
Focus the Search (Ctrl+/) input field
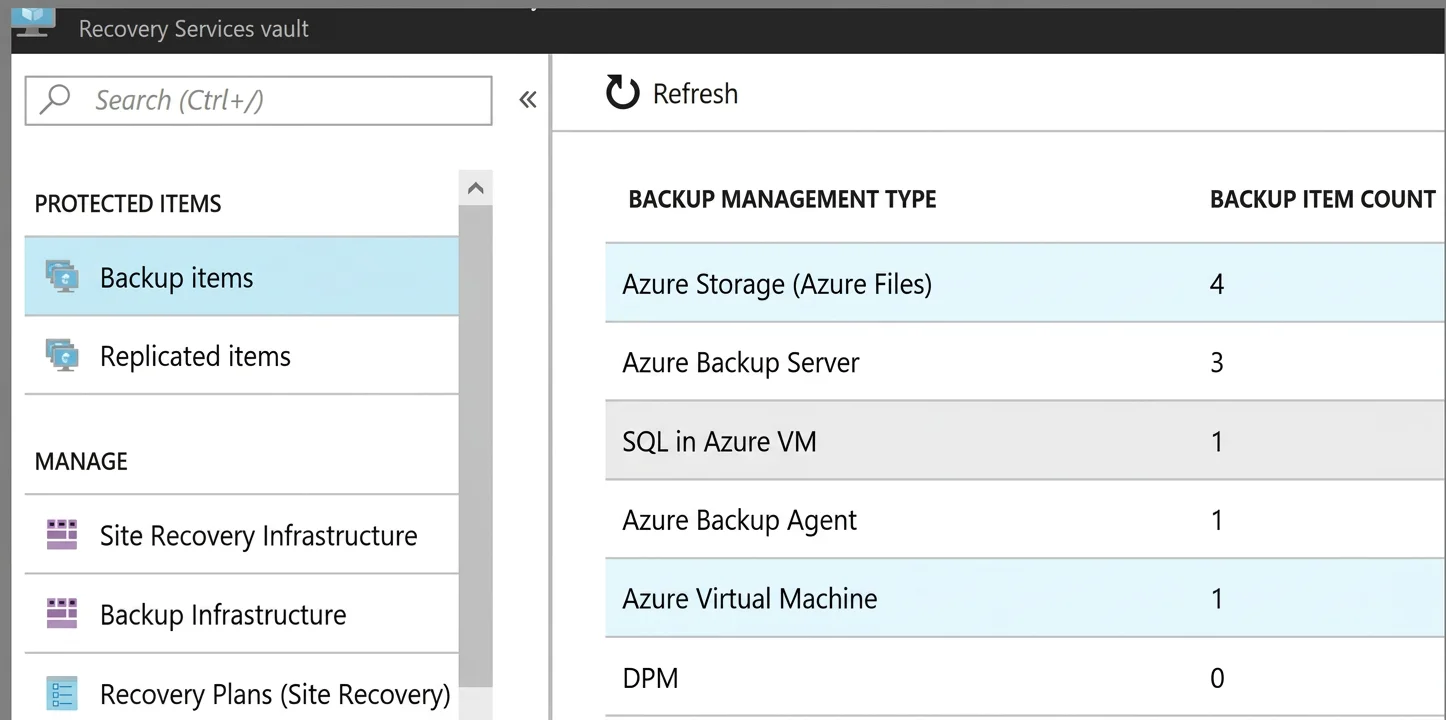(x=258, y=100)
